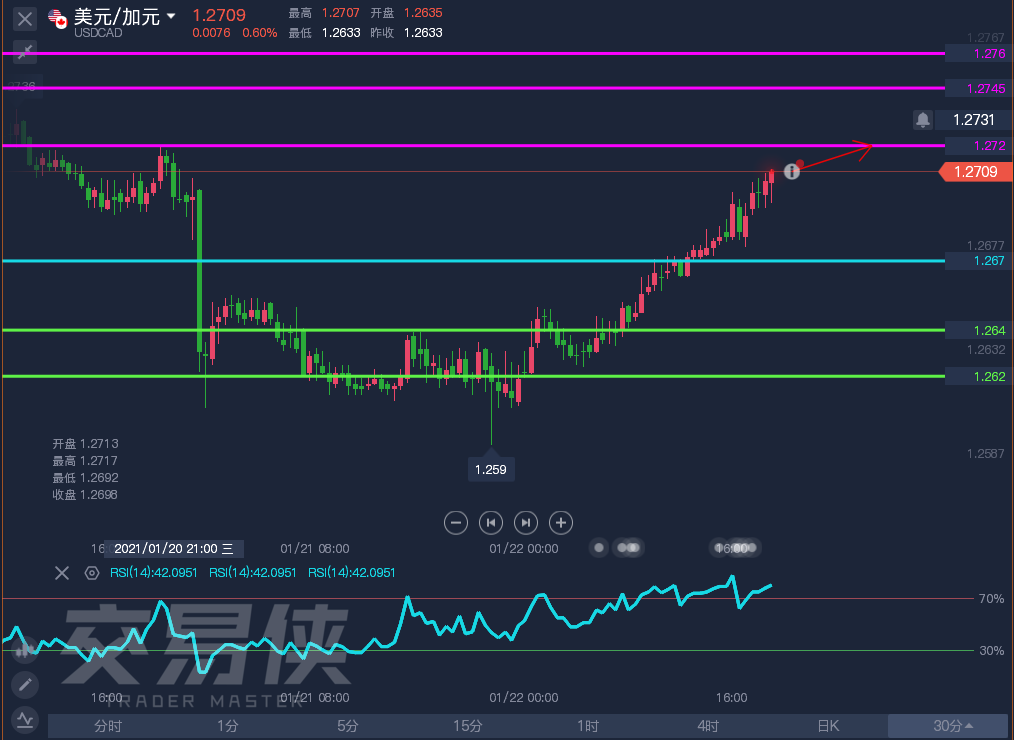Open the indicators chart icon at bottom left
Image resolution: width=1014 pixels, height=740 pixels.
25,719
